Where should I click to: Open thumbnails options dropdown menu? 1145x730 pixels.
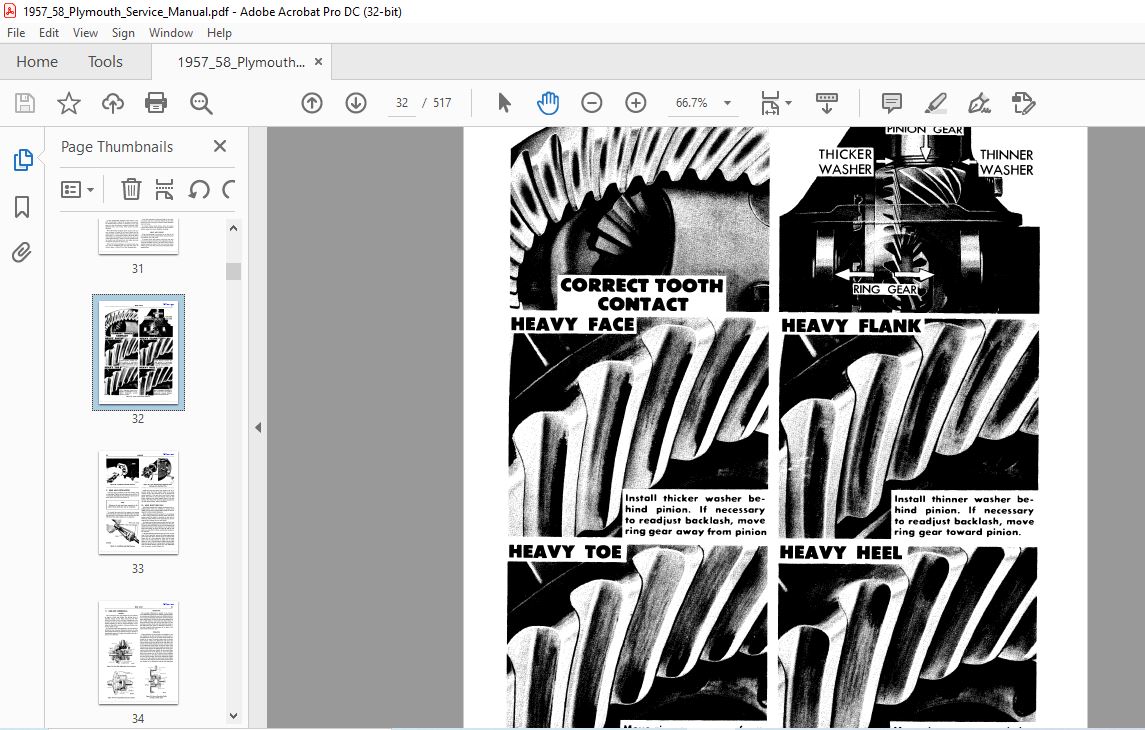(77, 190)
